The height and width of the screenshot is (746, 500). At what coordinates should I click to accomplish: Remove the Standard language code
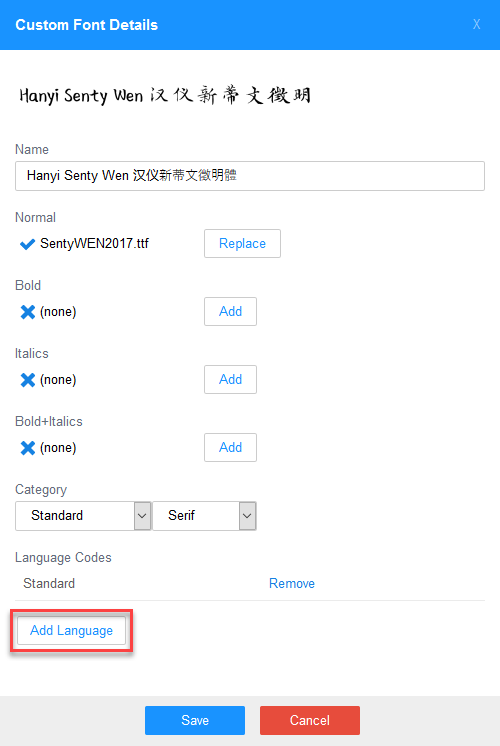coord(292,583)
